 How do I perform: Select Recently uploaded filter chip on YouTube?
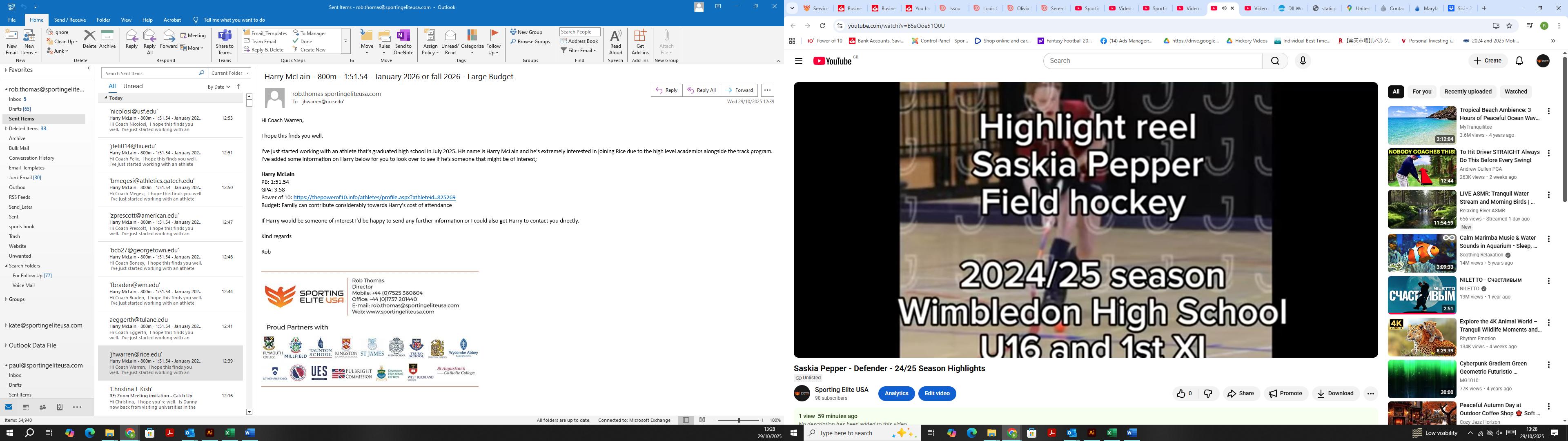1468,92
